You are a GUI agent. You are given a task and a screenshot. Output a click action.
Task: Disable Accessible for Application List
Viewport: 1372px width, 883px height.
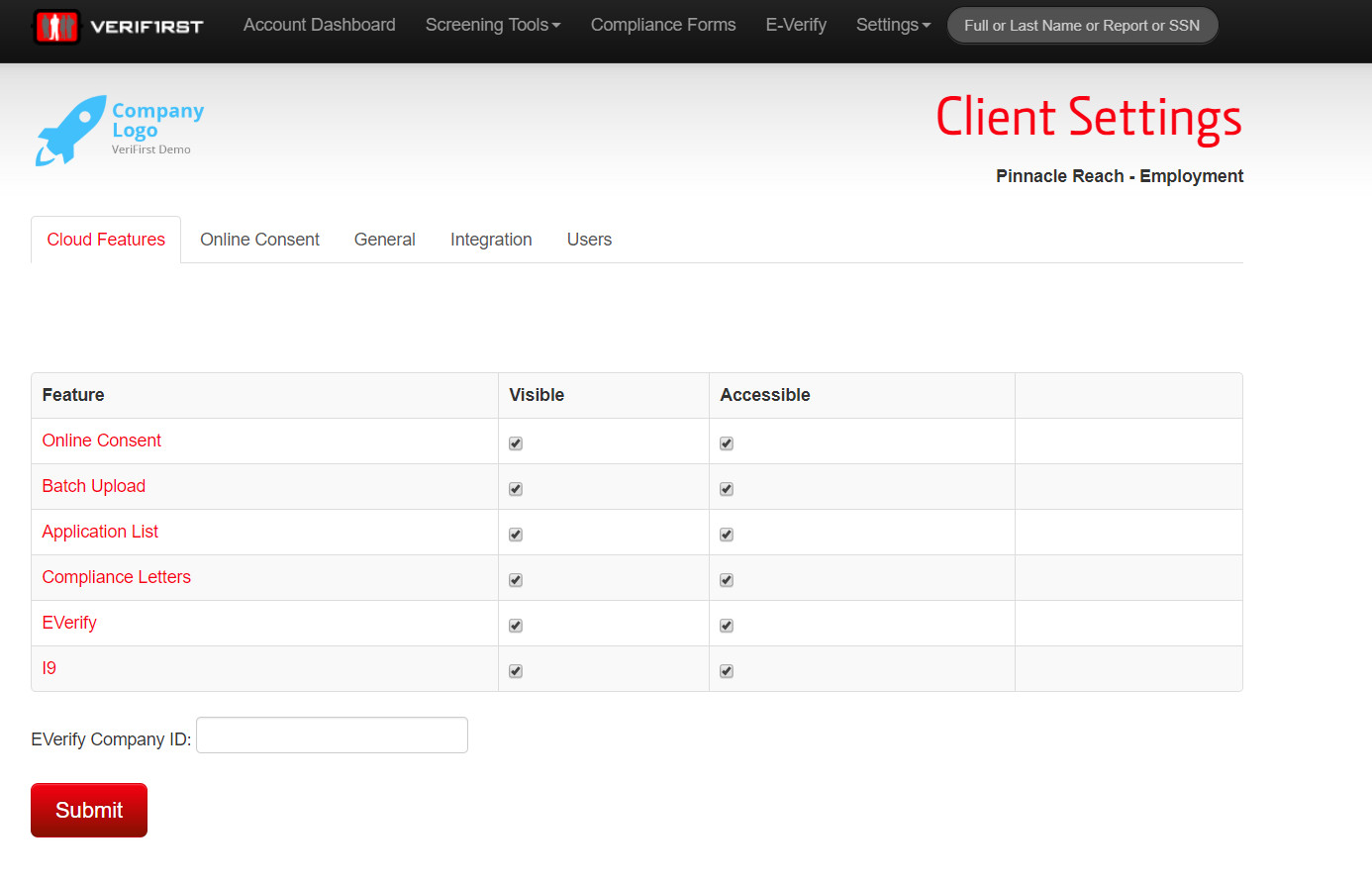pos(726,534)
